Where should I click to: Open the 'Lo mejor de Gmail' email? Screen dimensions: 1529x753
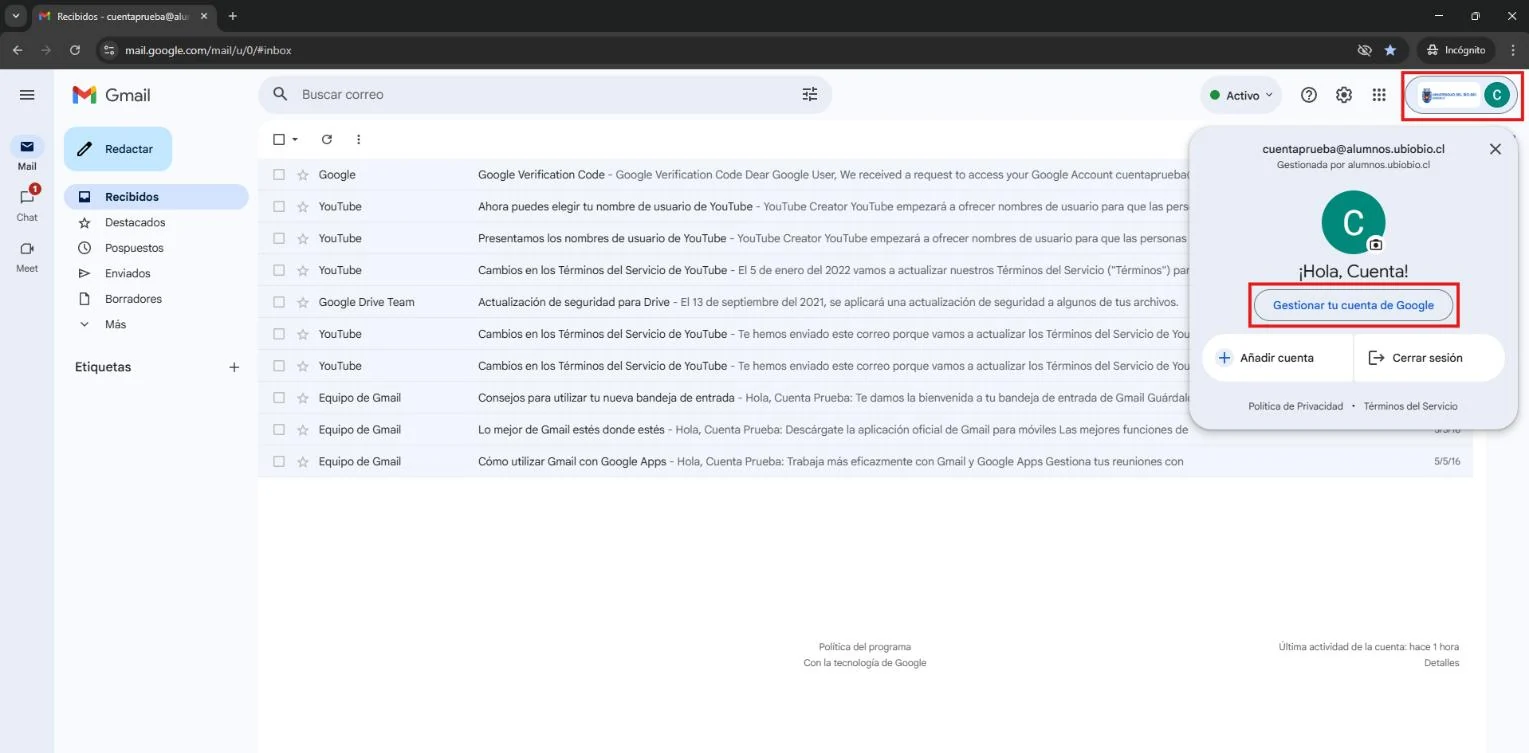point(865,430)
